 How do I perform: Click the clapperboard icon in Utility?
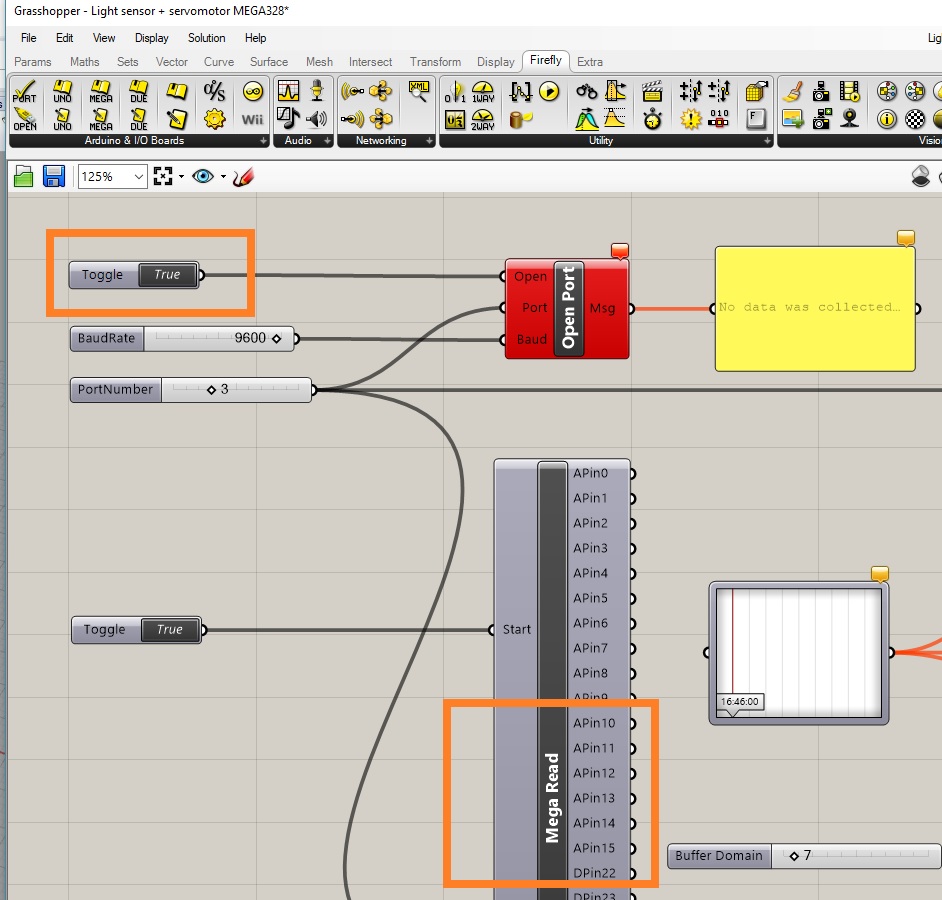pos(652,91)
